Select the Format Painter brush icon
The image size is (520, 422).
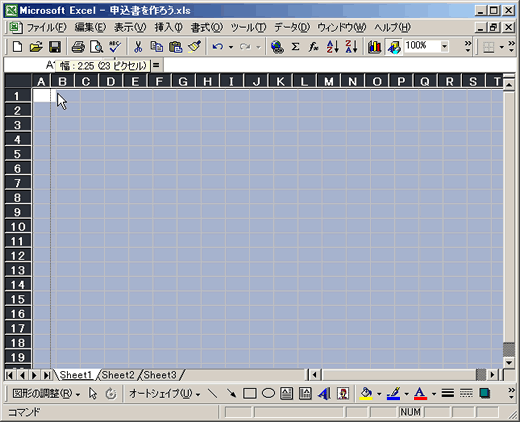(194, 47)
